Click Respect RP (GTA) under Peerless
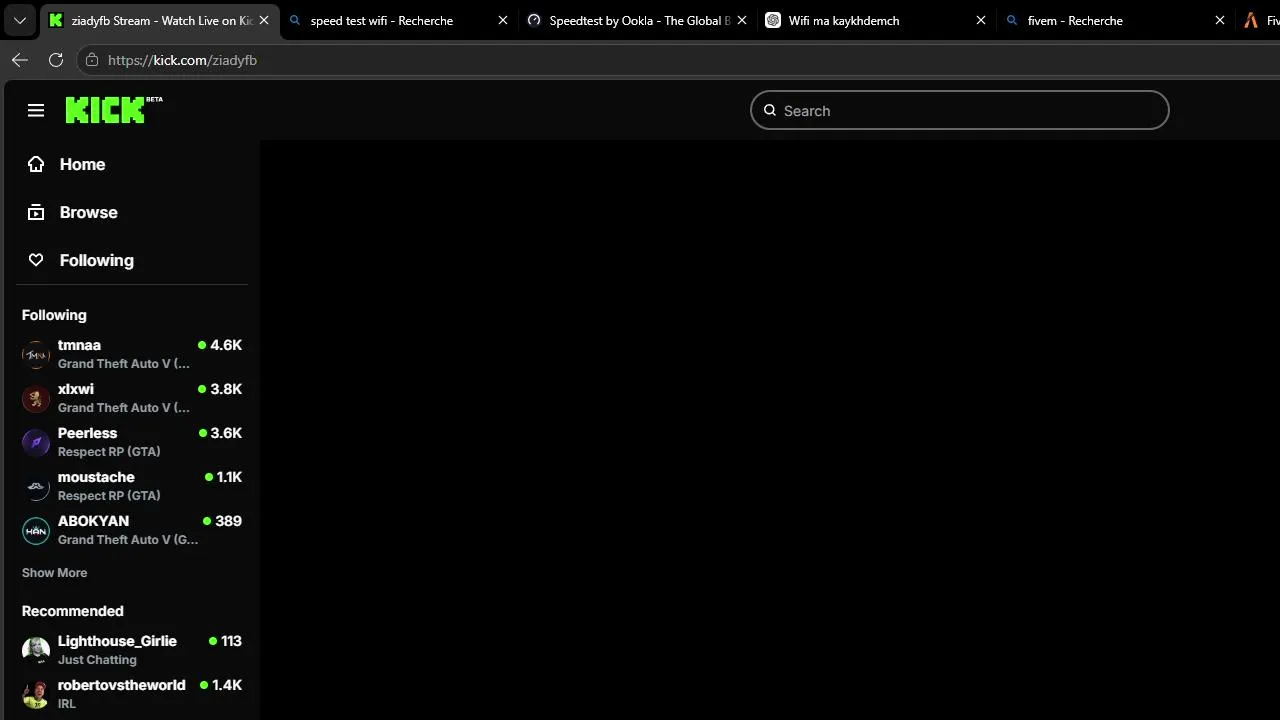Screen dimensions: 1280x720 [x=109, y=452]
